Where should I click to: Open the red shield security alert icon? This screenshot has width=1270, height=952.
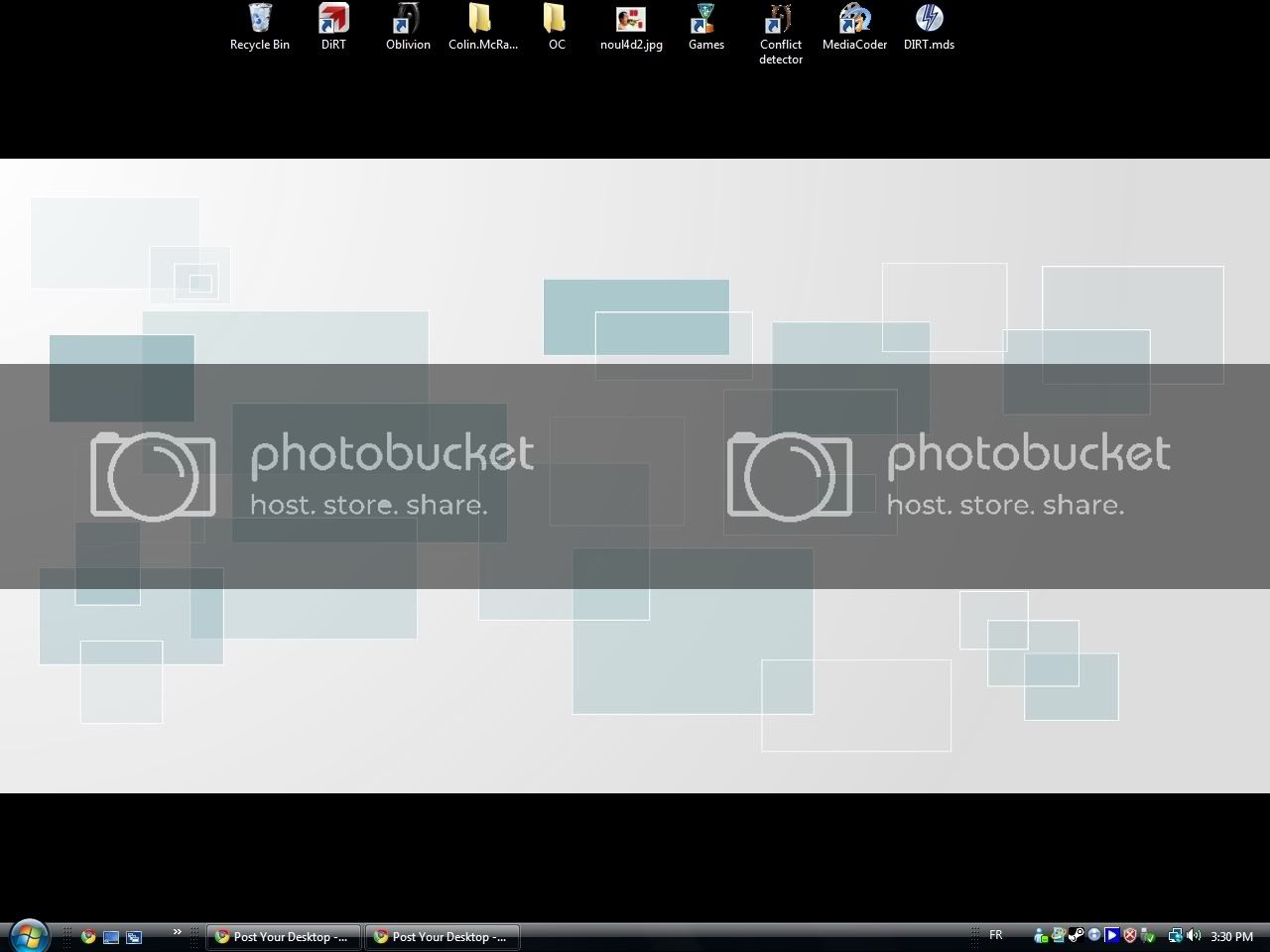coord(1130,935)
